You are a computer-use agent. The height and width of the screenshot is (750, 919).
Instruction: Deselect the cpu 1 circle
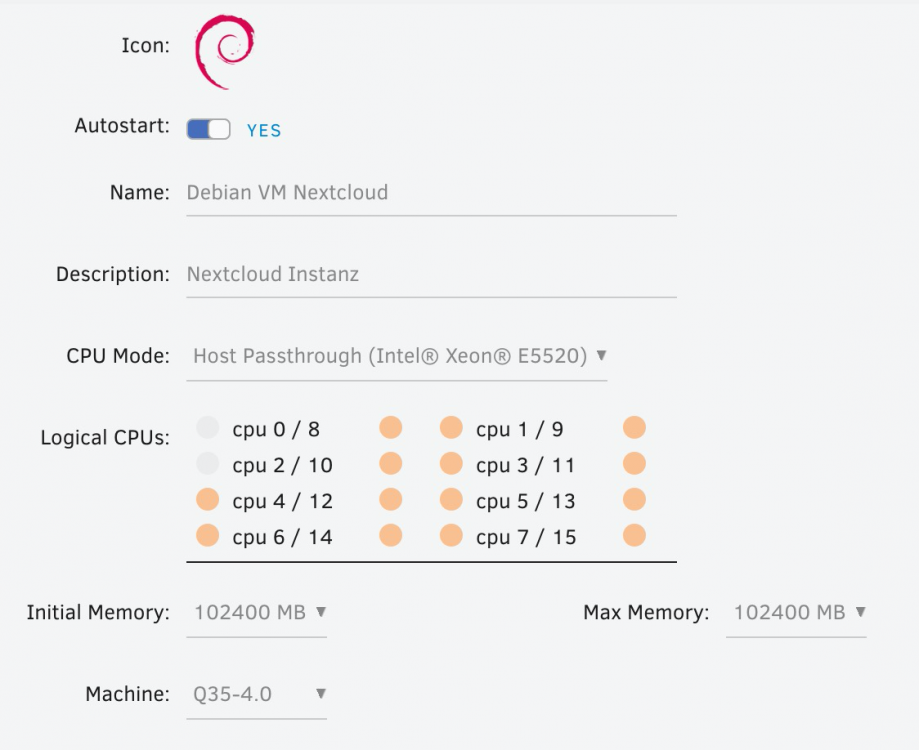451,428
